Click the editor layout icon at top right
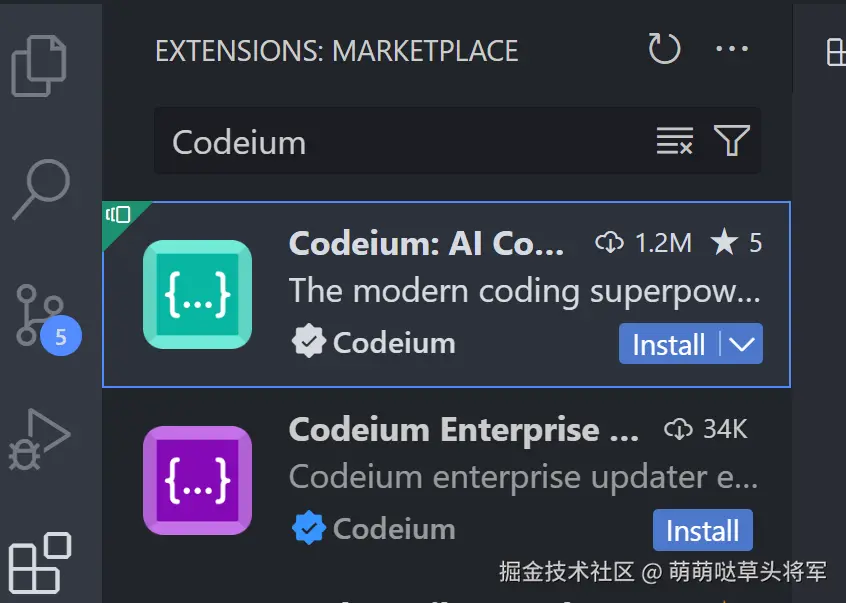 click(836, 52)
